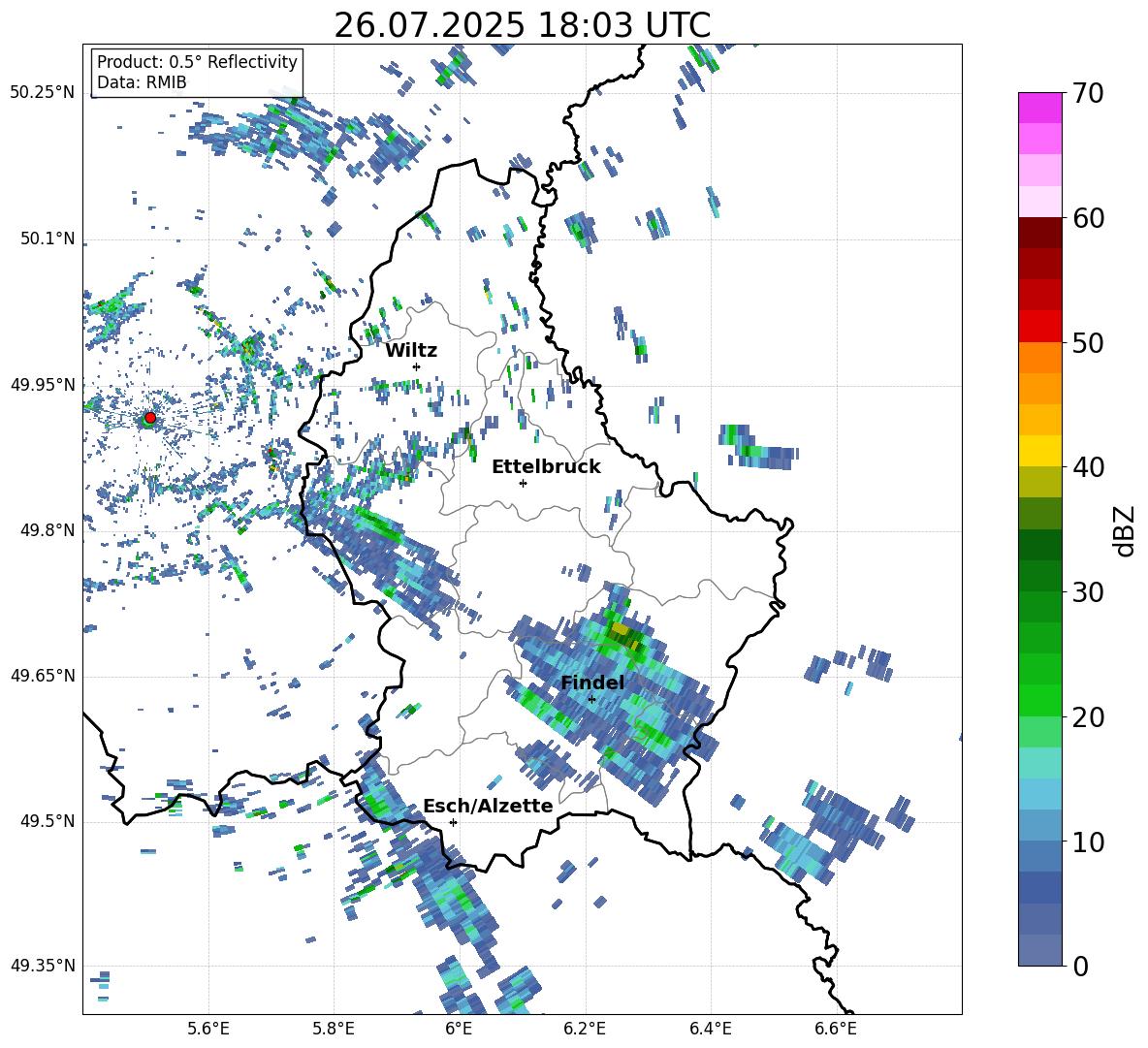Viewport: 1148px width, 1048px height.
Task: Select the Findel city label
Action: [x=592, y=683]
